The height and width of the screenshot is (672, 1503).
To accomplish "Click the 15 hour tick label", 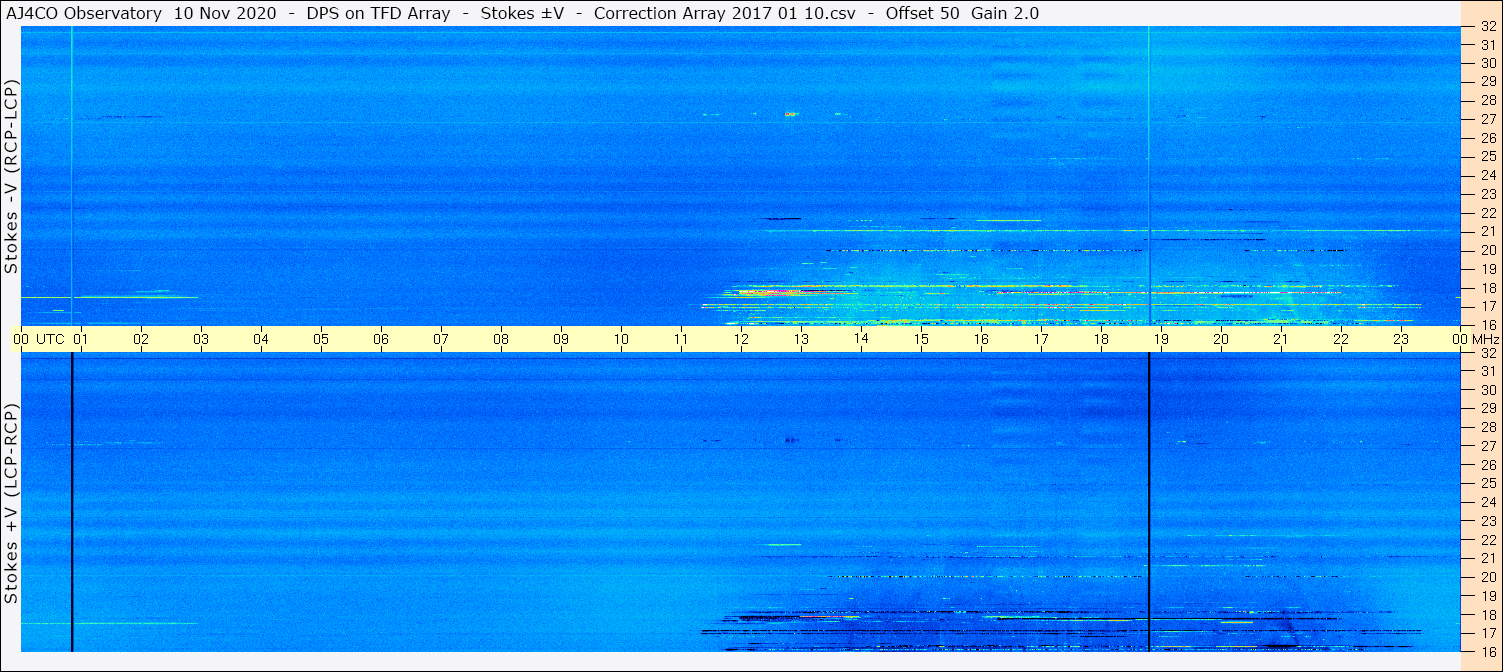I will tap(921, 339).
